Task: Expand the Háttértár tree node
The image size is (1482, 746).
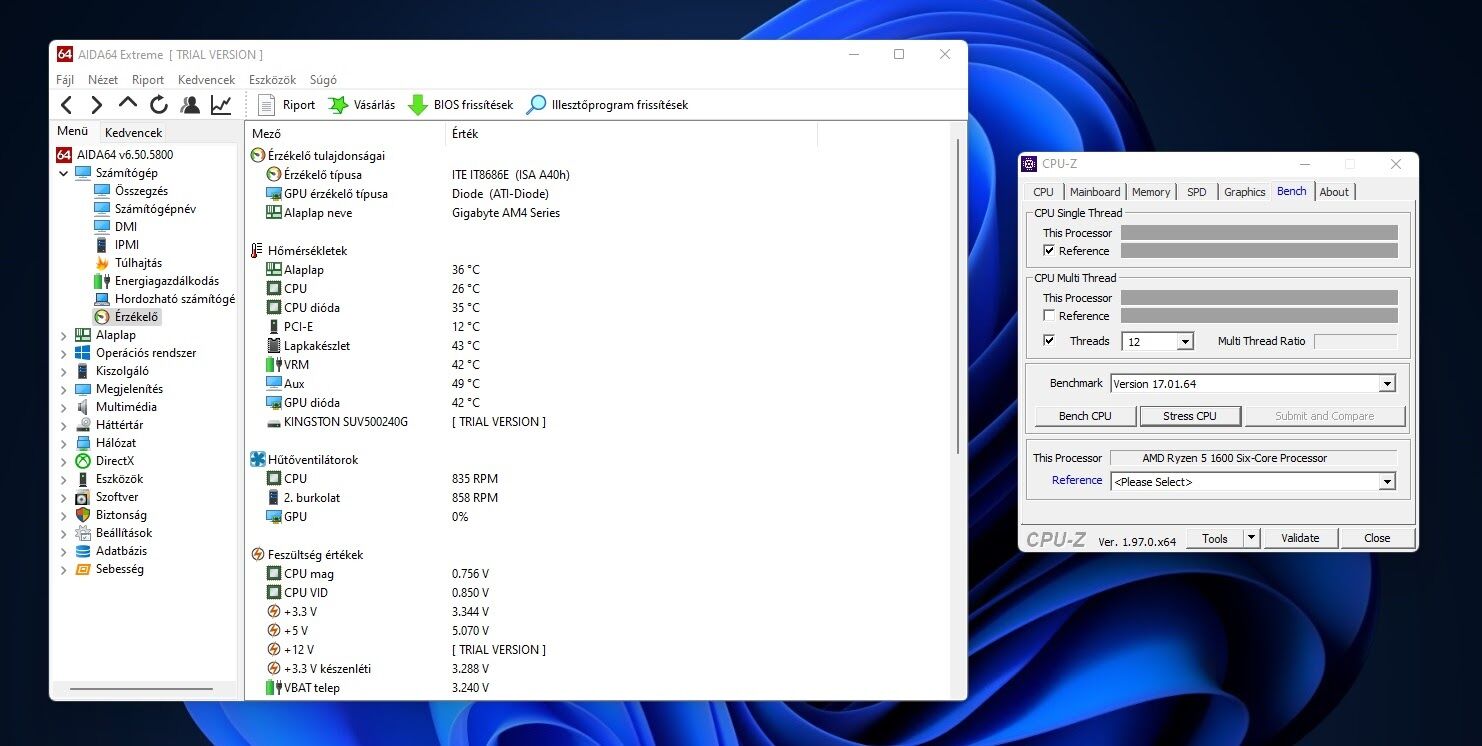Action: [64, 425]
